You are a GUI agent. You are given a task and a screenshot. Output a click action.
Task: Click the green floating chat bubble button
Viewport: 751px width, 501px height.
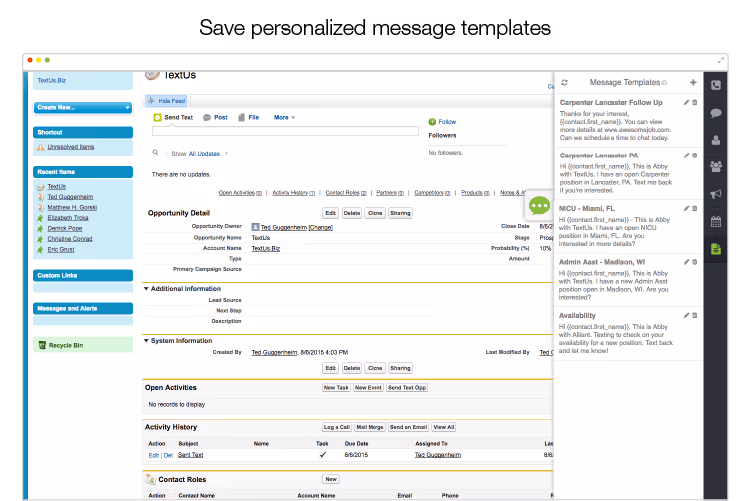coord(539,206)
